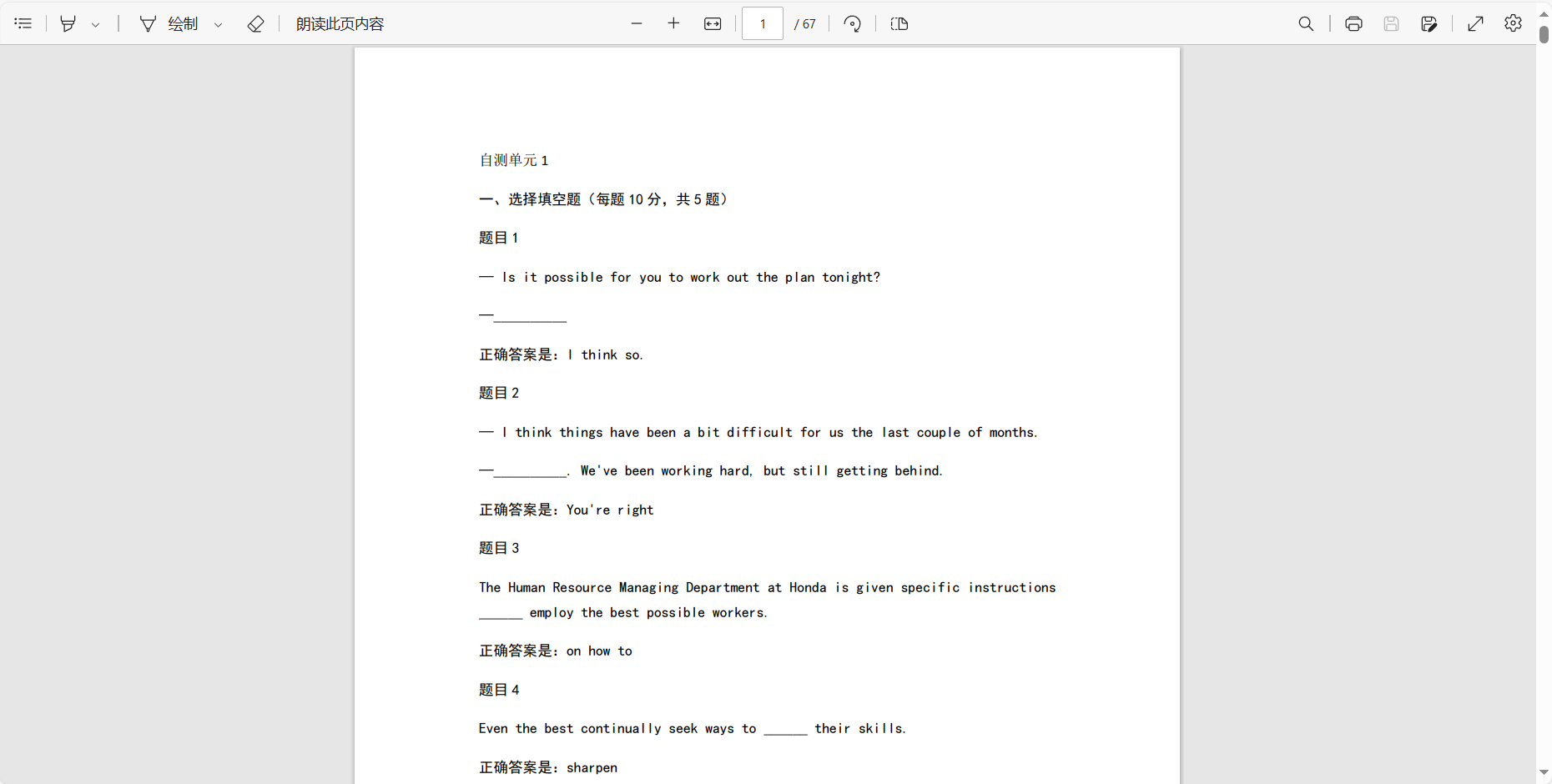Expand the 绘制 draw options dropdown
Viewport: 1552px width, 784px height.
coord(219,24)
